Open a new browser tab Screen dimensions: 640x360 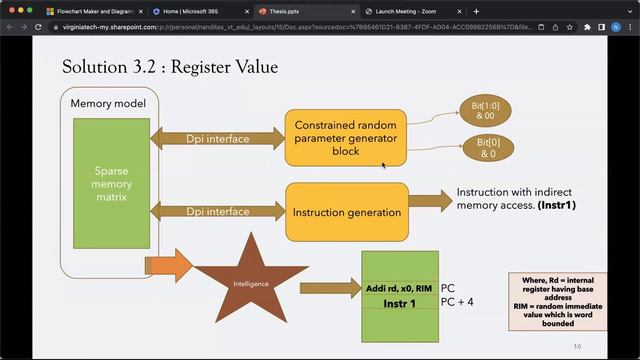point(476,11)
